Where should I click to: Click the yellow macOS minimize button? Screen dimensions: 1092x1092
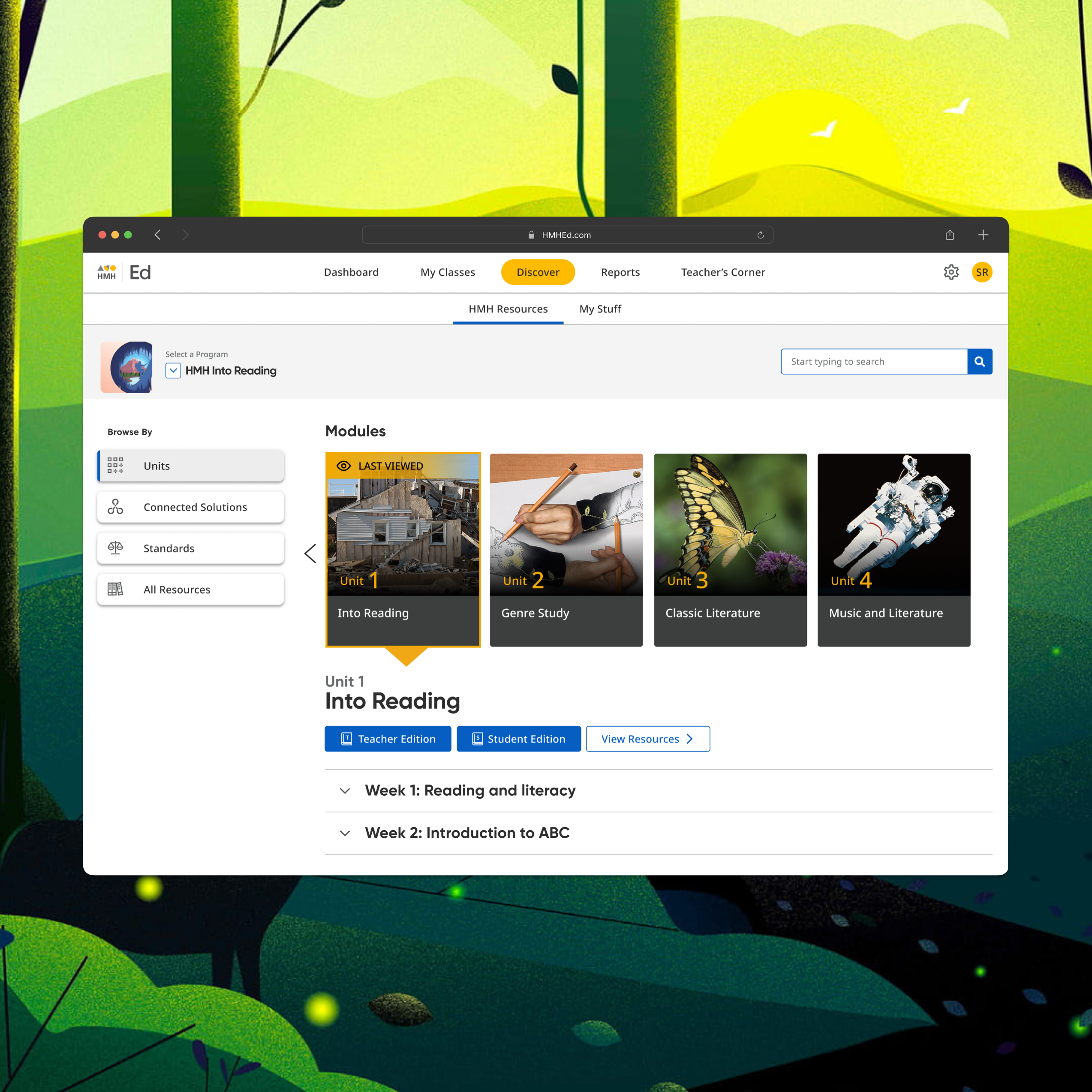coord(115,235)
